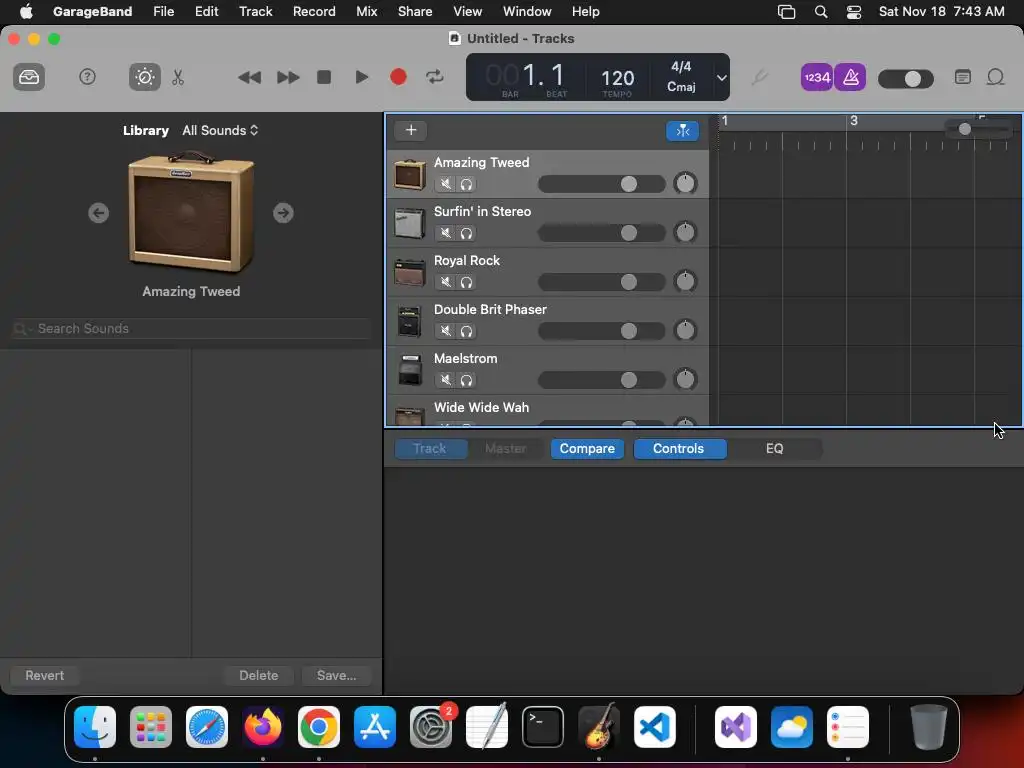Switch to the Controls tab

tap(679, 449)
